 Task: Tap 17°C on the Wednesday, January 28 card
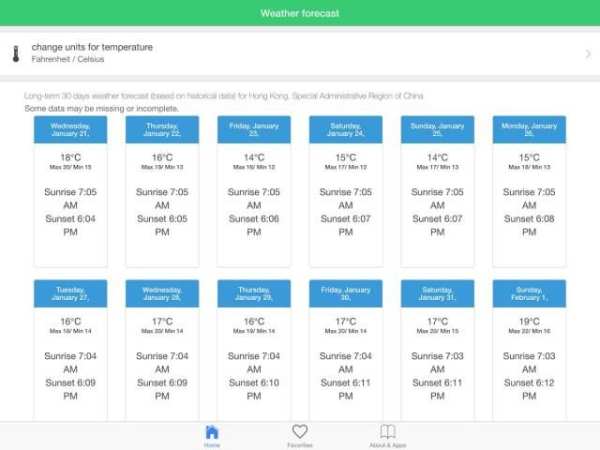(x=162, y=321)
